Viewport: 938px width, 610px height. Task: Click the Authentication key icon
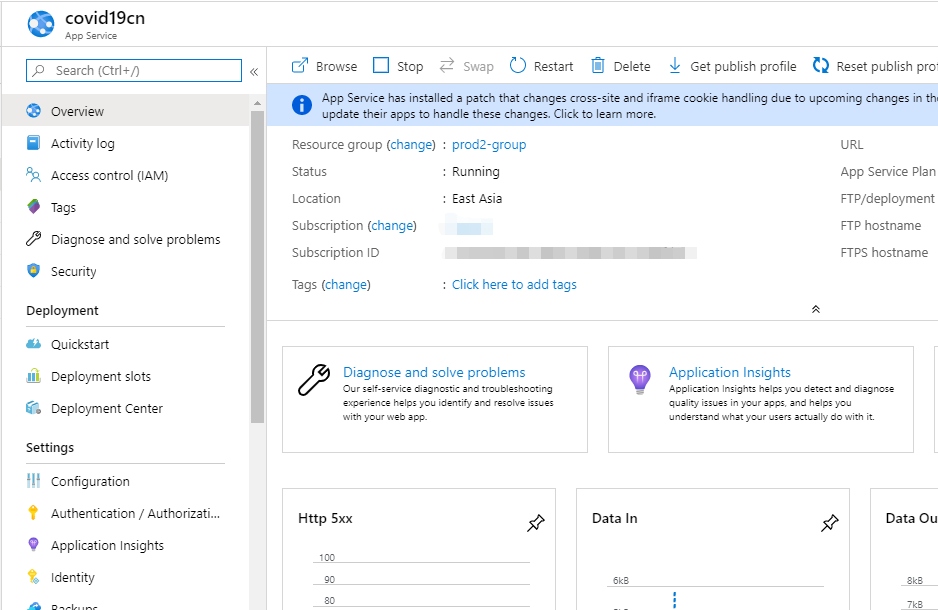coord(34,513)
